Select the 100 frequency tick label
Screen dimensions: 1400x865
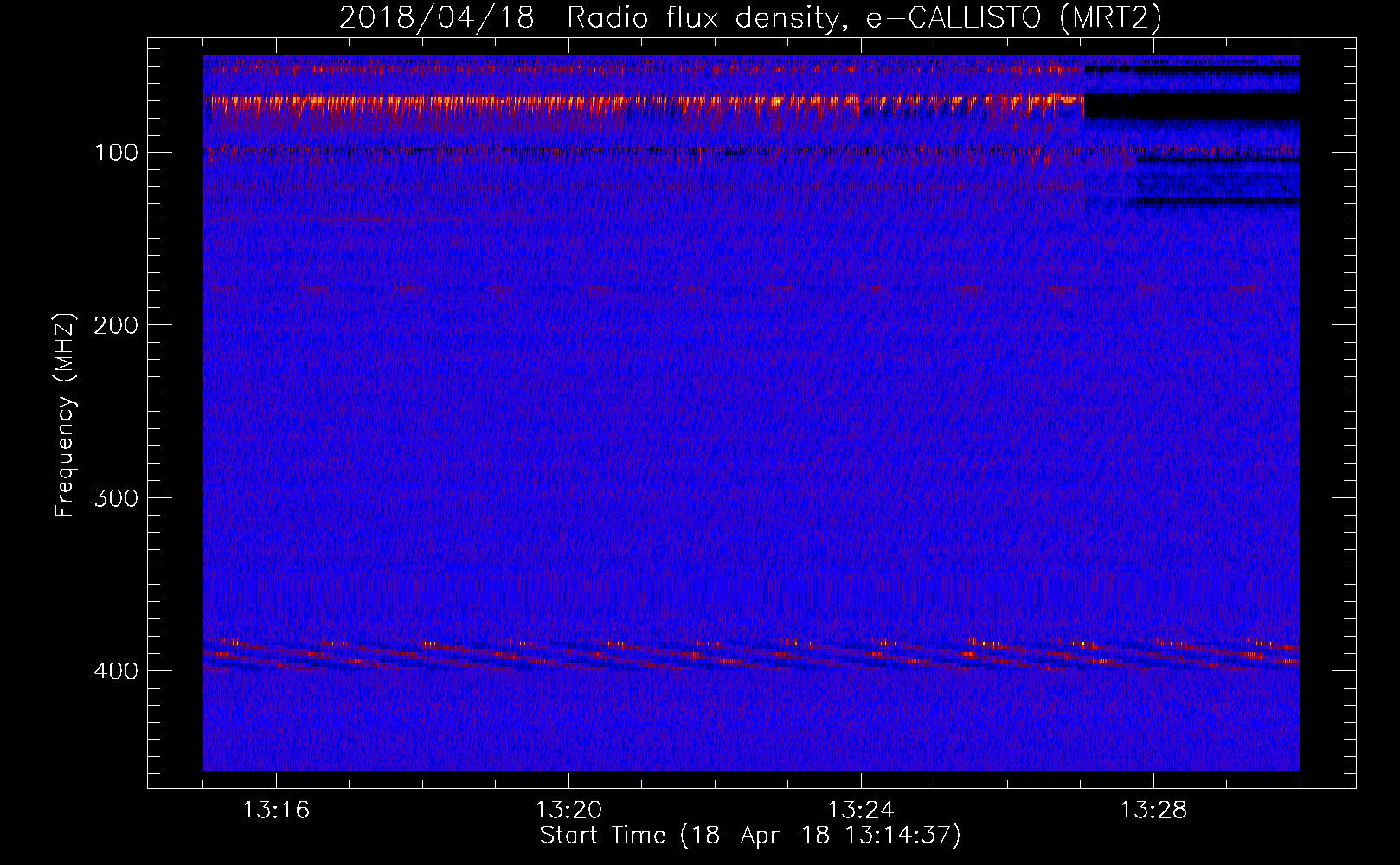click(x=117, y=153)
